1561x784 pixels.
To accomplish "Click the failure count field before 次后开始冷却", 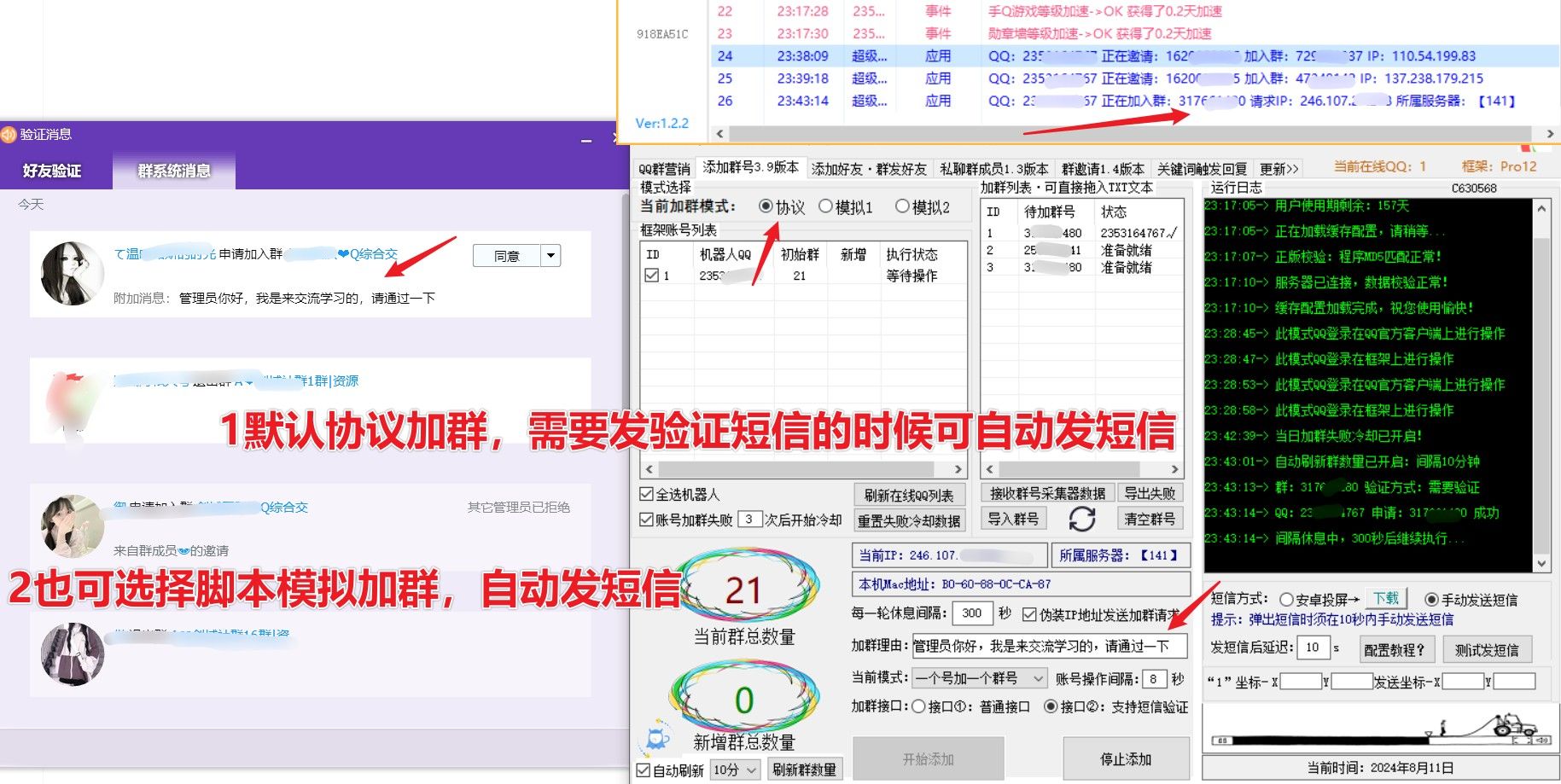I will coord(749,519).
